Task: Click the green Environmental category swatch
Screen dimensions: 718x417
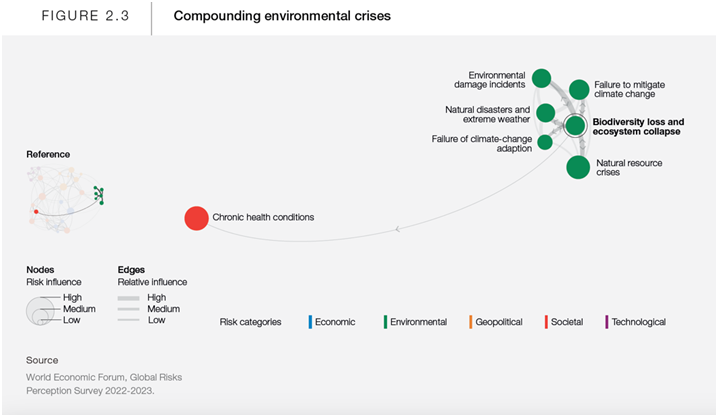Action: coord(385,322)
